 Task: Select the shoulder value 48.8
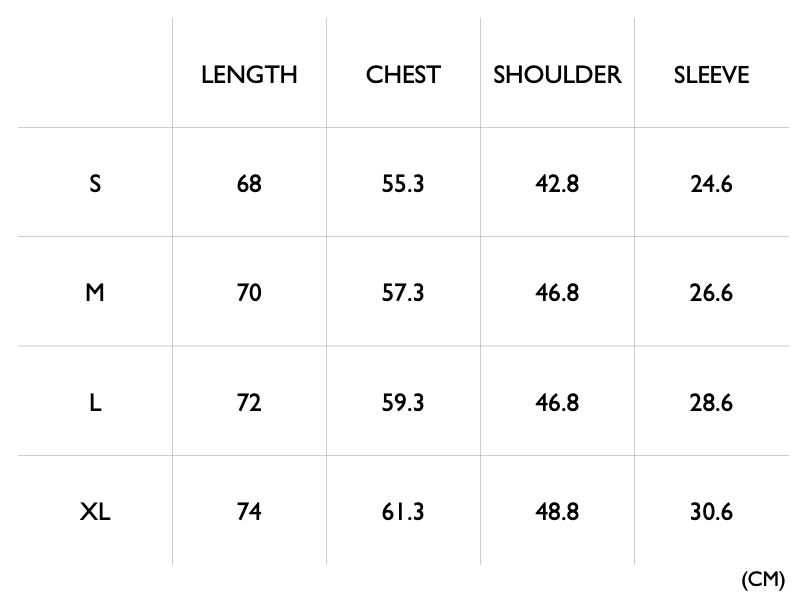coord(557,512)
